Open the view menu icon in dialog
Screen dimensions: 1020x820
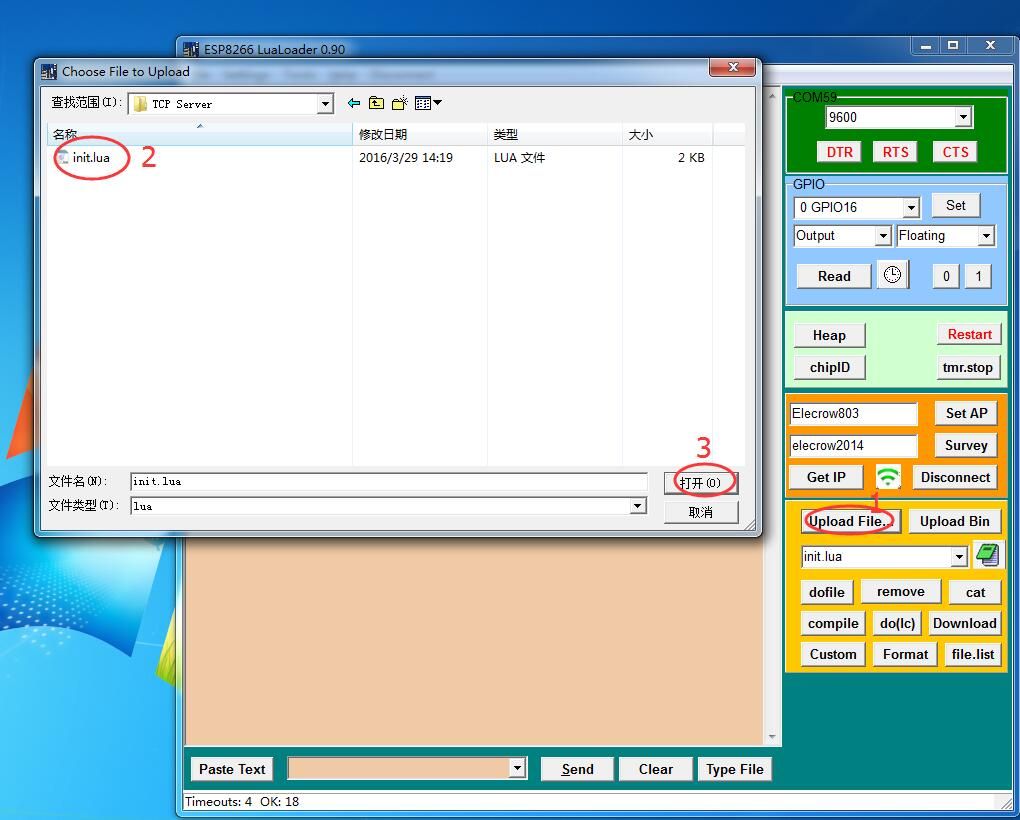[428, 103]
